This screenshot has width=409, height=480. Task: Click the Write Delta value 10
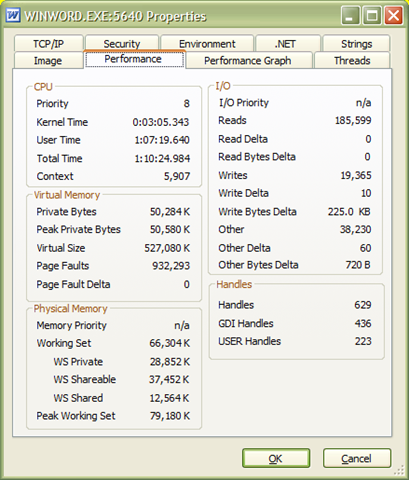pos(366,193)
